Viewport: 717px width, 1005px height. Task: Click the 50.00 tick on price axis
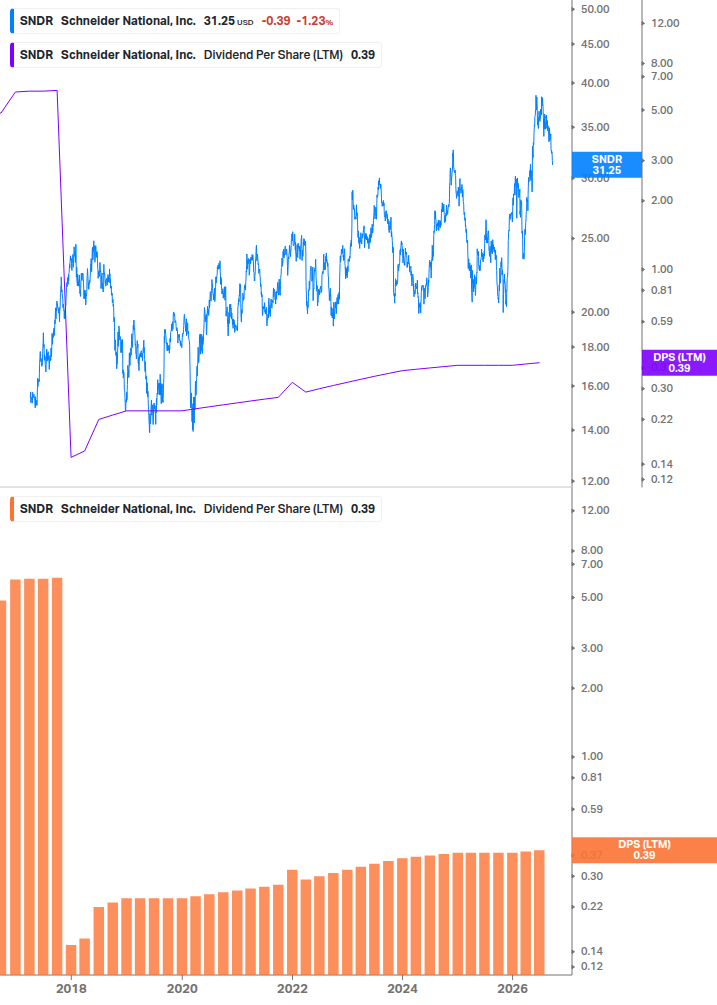coord(595,10)
